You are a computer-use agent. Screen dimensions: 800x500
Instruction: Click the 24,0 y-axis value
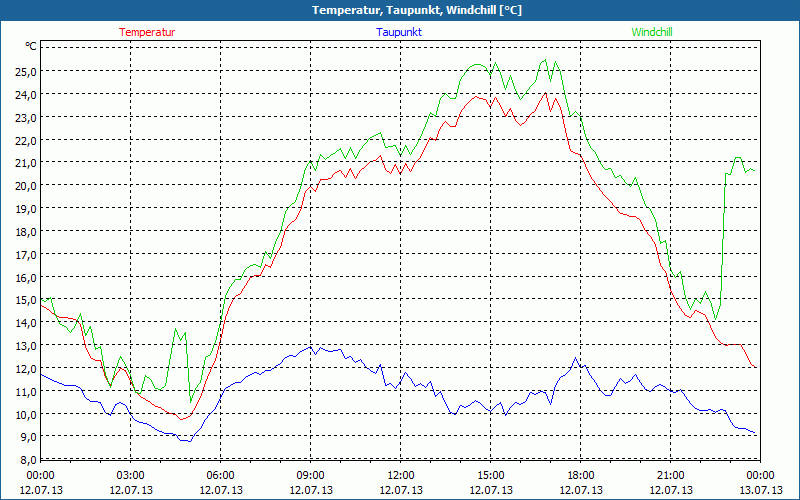click(26, 94)
